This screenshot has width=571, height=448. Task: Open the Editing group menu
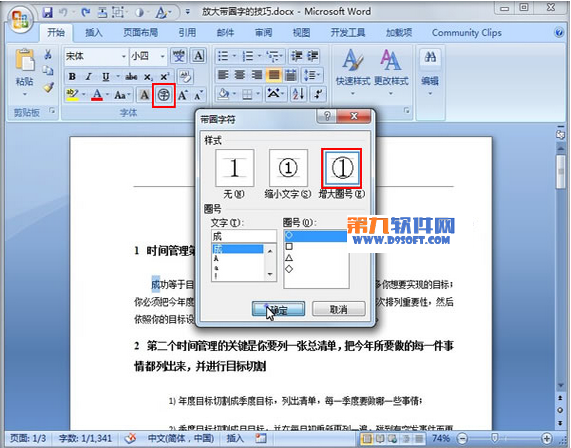pos(430,71)
